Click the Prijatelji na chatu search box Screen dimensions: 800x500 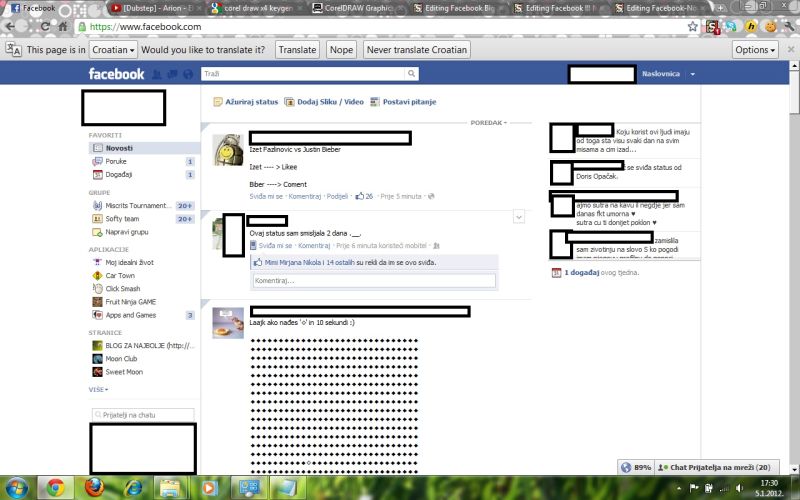(143, 415)
